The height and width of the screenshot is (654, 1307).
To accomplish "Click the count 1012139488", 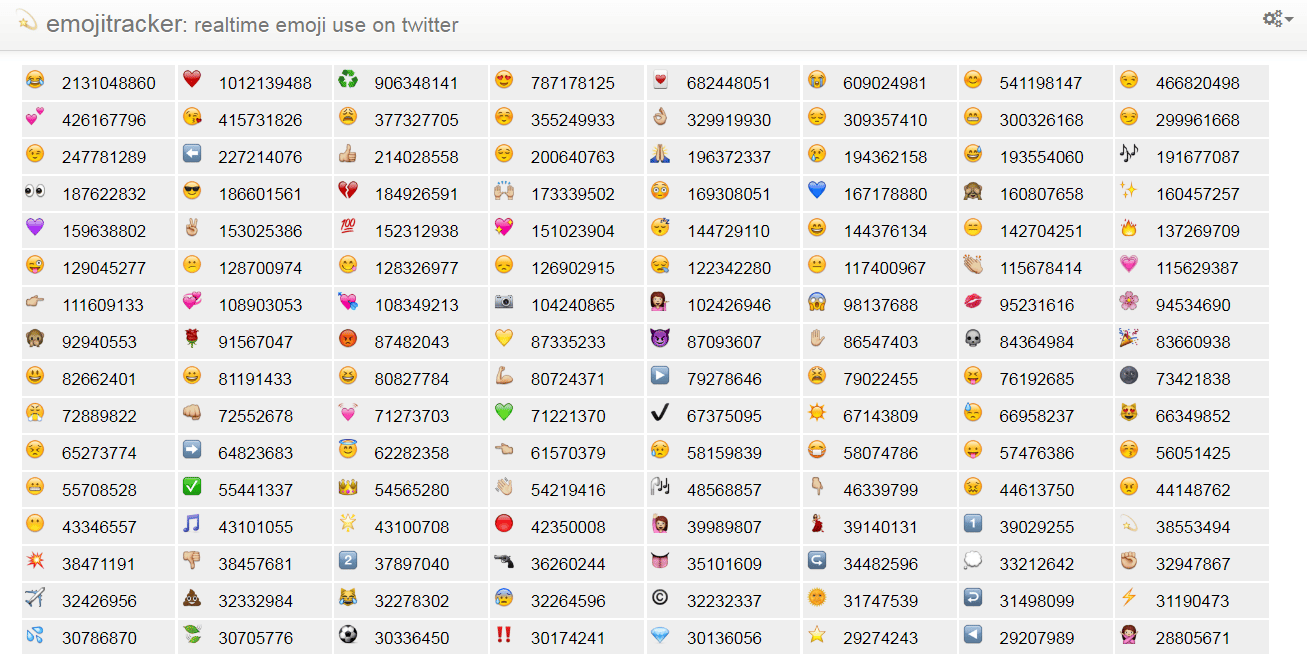I will [265, 83].
